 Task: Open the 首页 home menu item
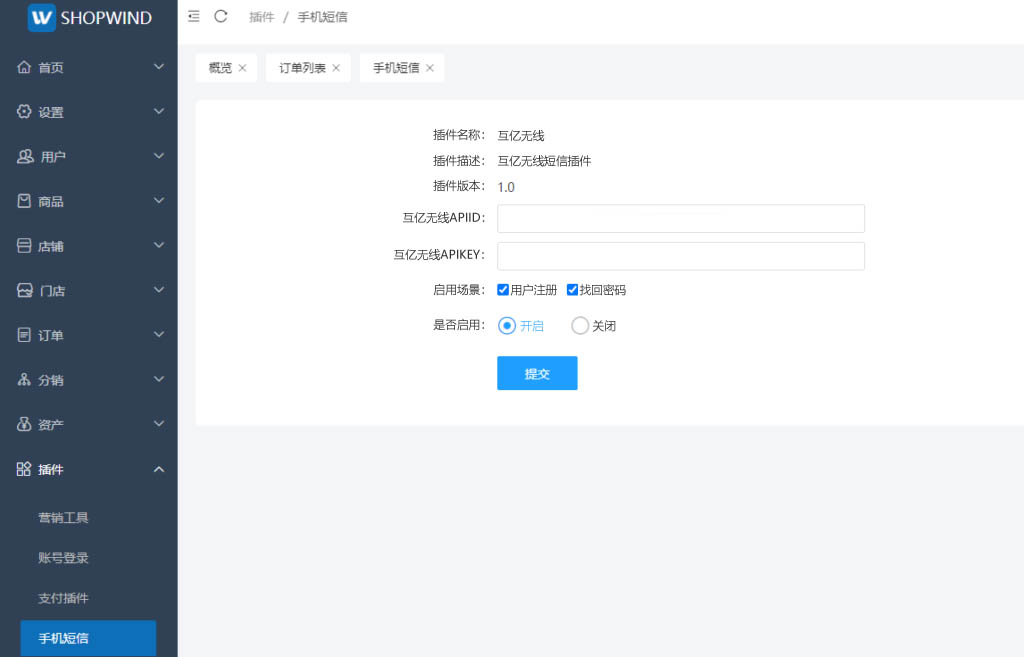click(x=50, y=67)
